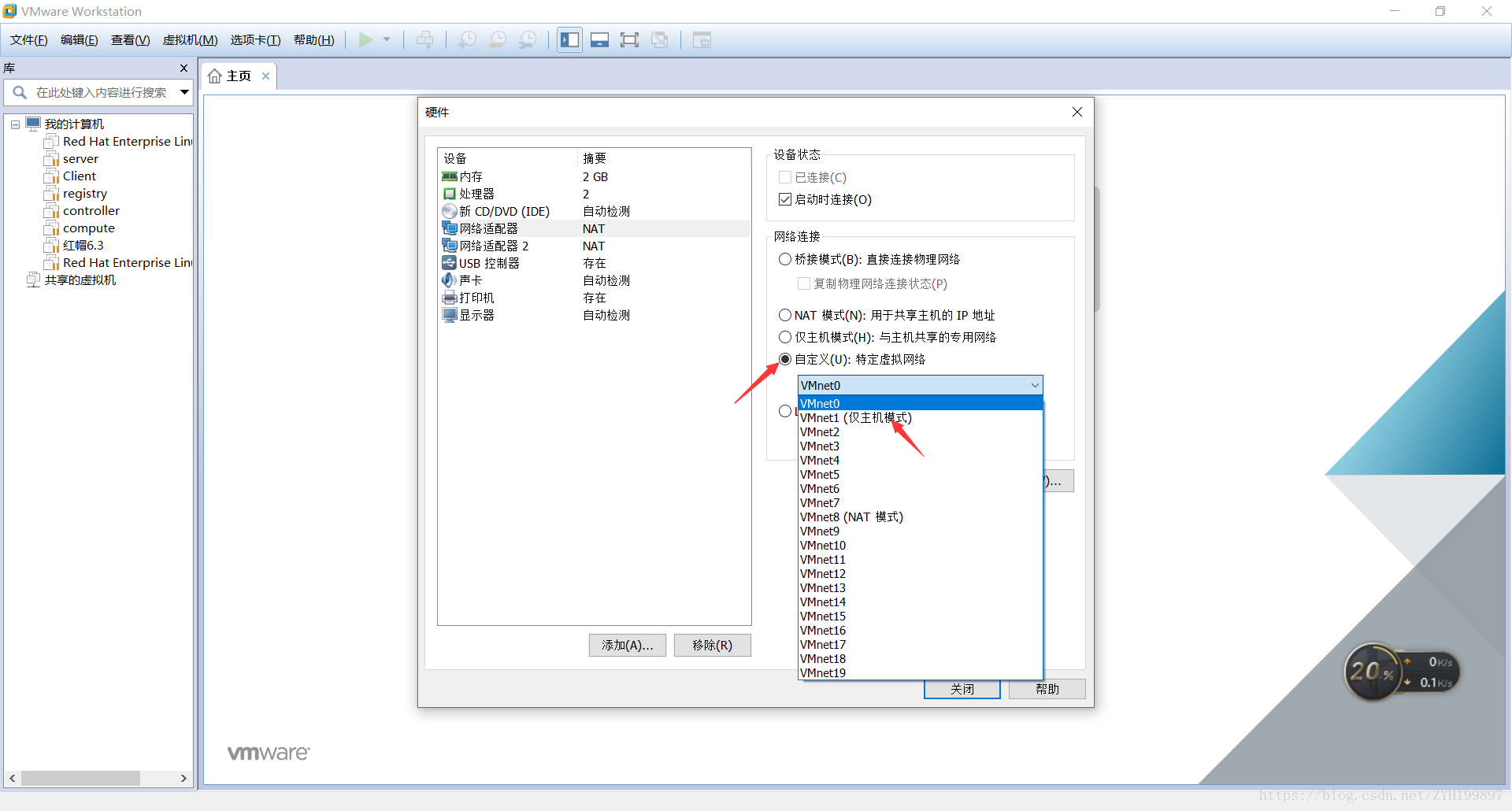Open the library search filter dropdown arrow
Screen dimensions: 1512x811
(184, 92)
